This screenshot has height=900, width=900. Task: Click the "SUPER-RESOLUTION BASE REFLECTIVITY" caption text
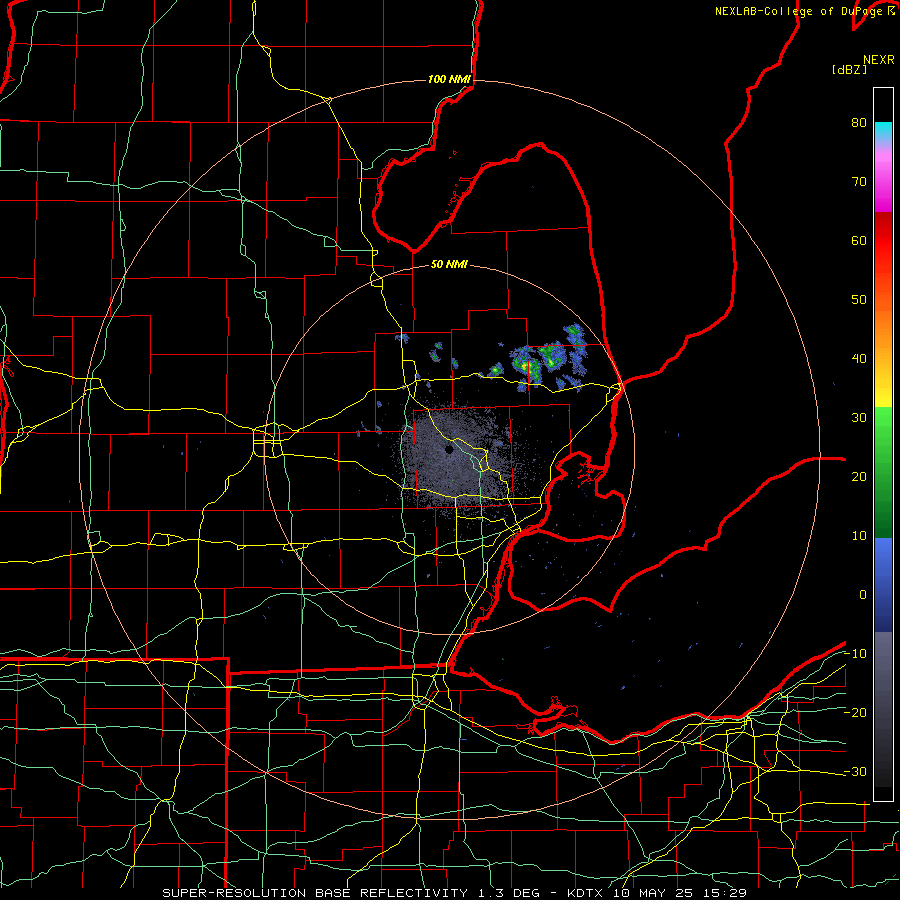click(x=315, y=893)
